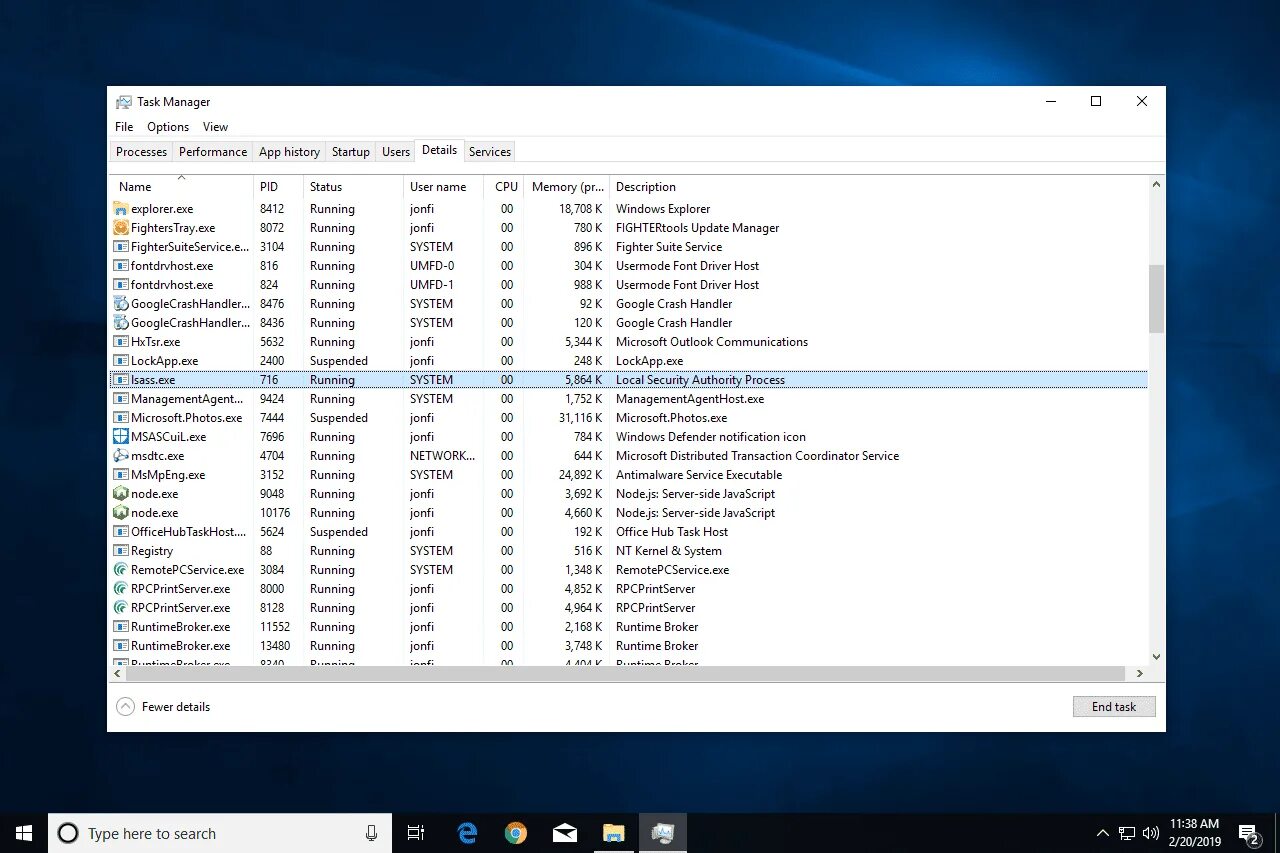1280x853 pixels.
Task: Click the network icon in system tray
Action: (x=1127, y=833)
